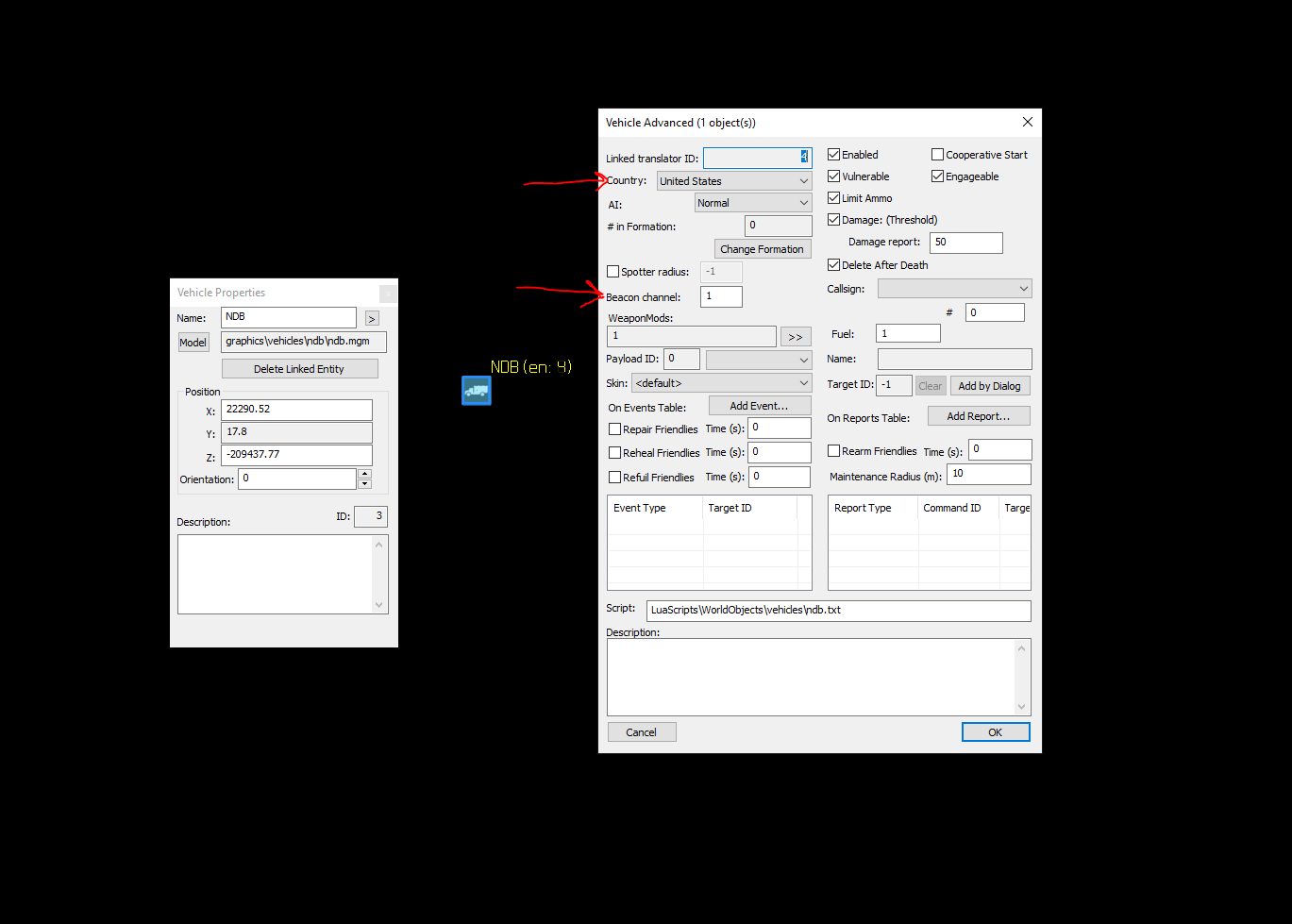
Task: Toggle the Enabled checkbox
Action: 833,155
